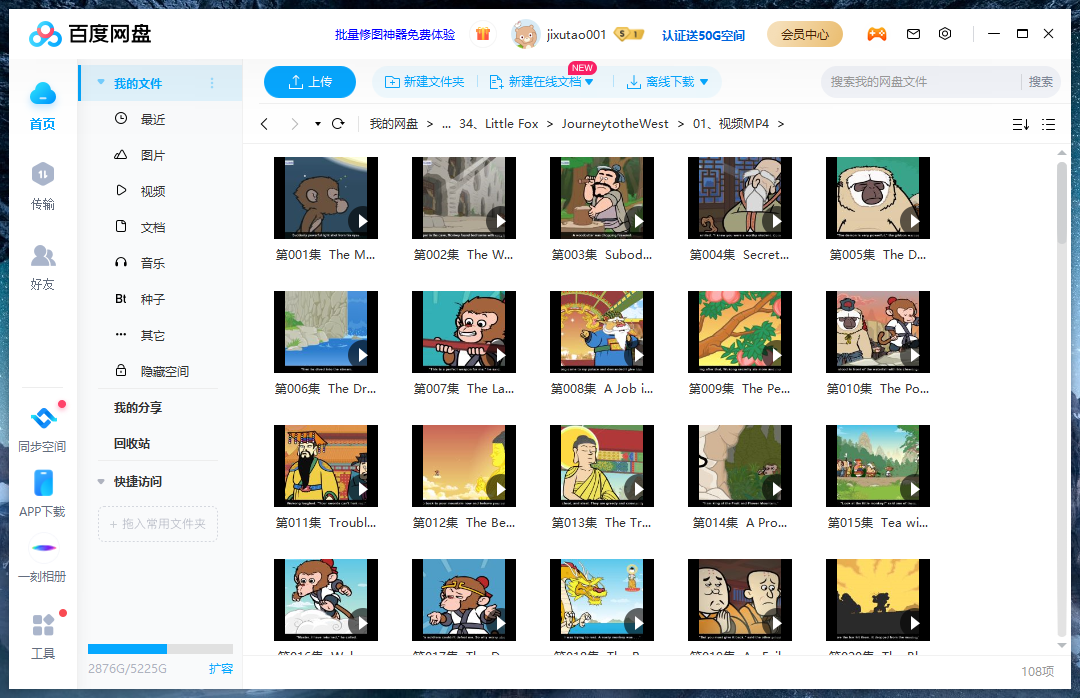This screenshot has width=1080, height=698.
Task: Click the 扩容 expand storage link
Action: tap(221, 669)
